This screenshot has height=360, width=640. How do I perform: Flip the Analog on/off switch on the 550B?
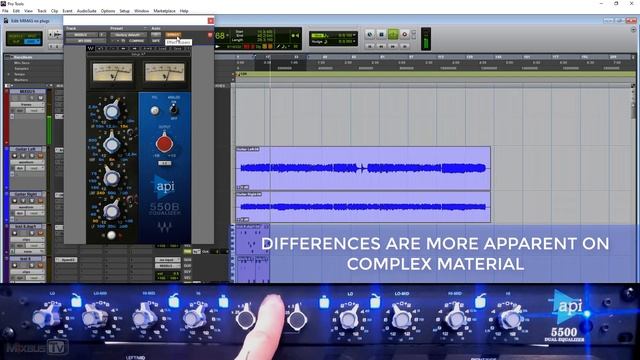(173, 109)
